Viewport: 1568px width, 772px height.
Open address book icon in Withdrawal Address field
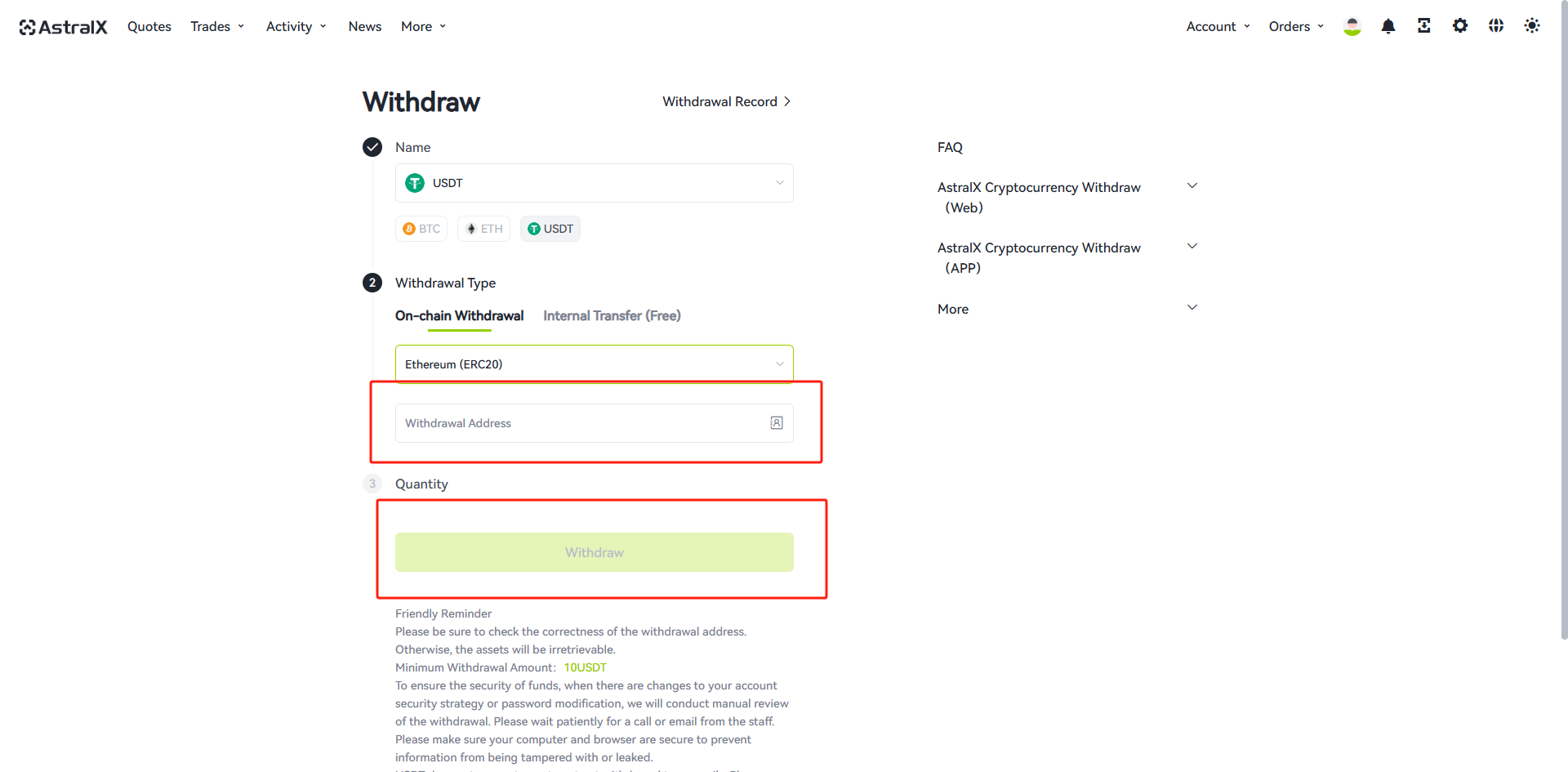[x=777, y=423]
